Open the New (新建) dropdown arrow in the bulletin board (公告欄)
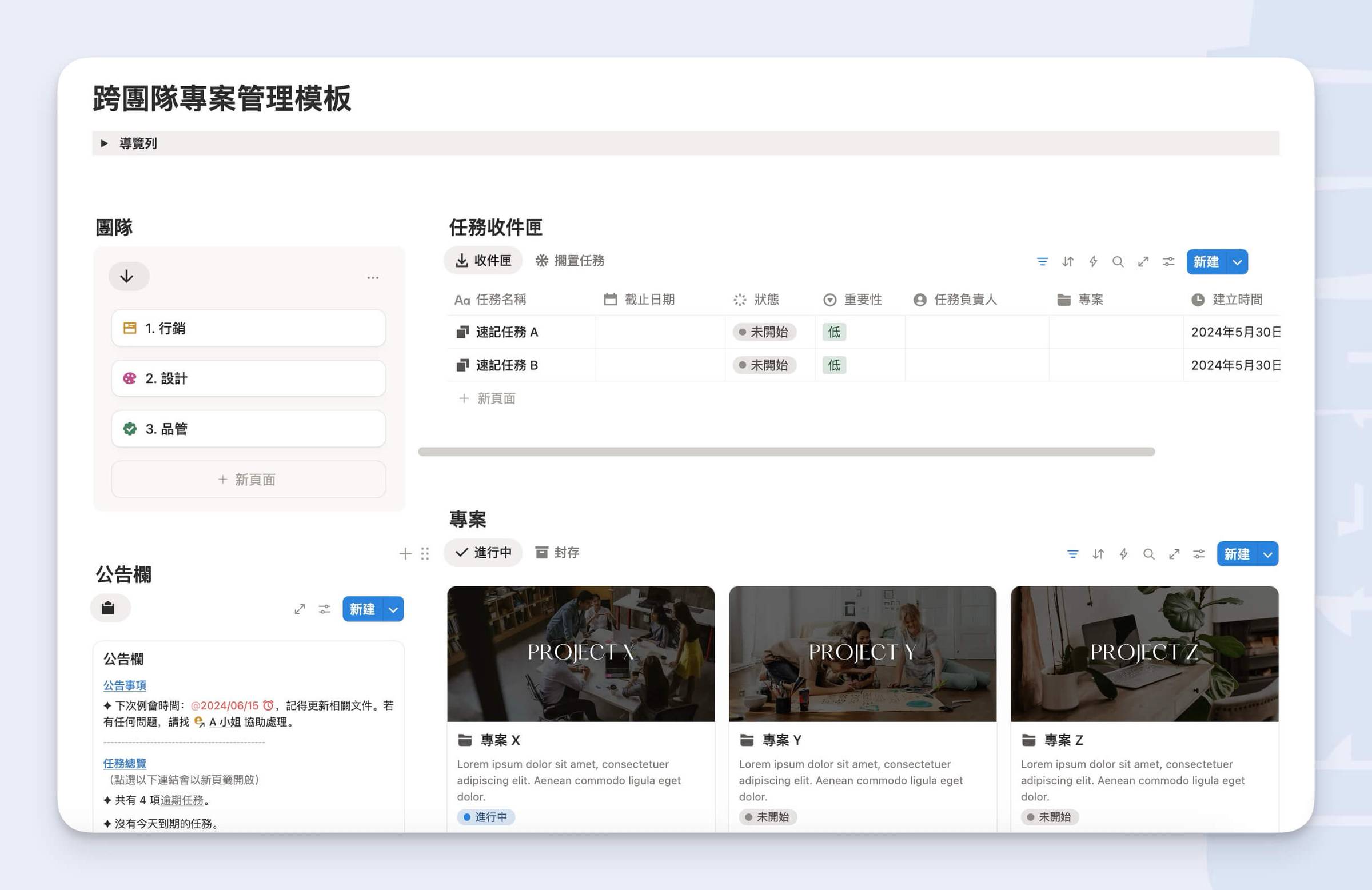This screenshot has height=890, width=1372. pyautogui.click(x=393, y=609)
